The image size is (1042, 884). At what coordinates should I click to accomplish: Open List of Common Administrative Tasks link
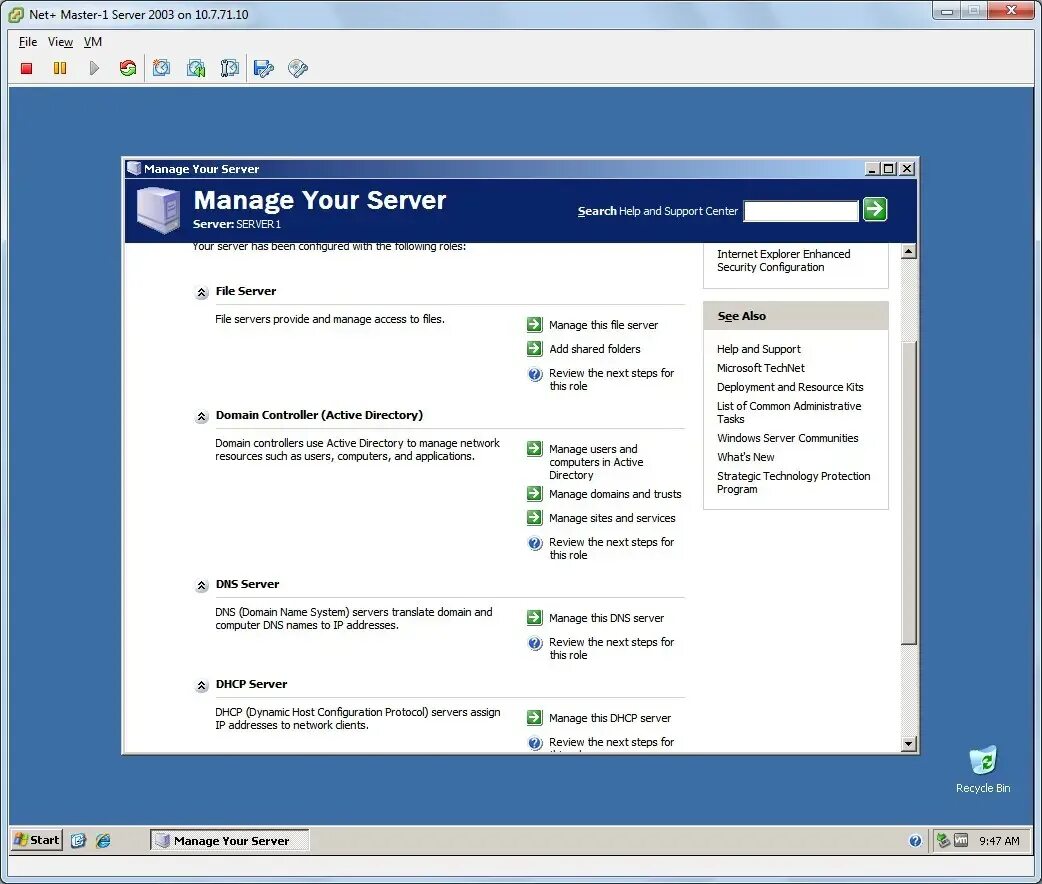[789, 412]
